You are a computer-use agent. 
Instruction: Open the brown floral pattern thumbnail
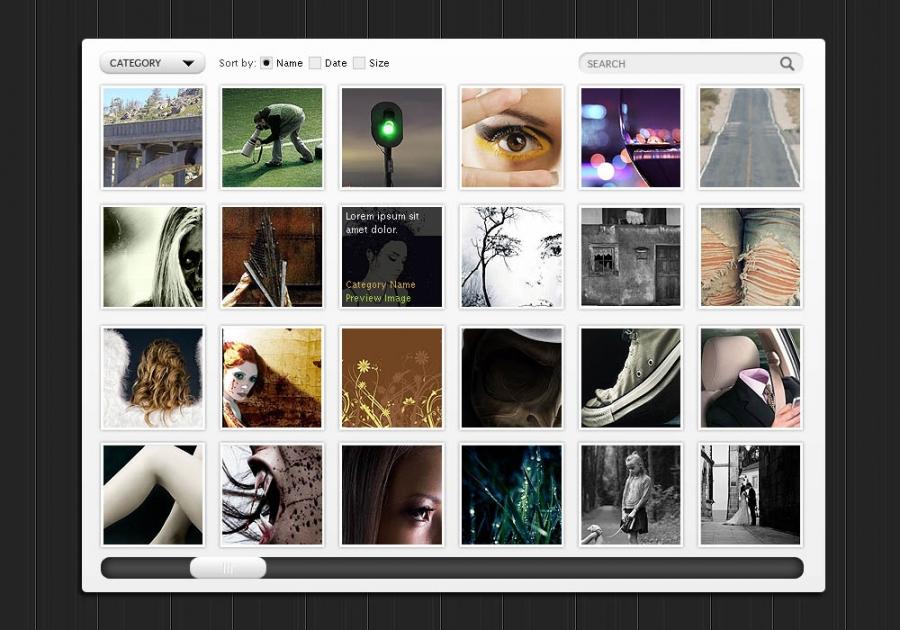(392, 378)
